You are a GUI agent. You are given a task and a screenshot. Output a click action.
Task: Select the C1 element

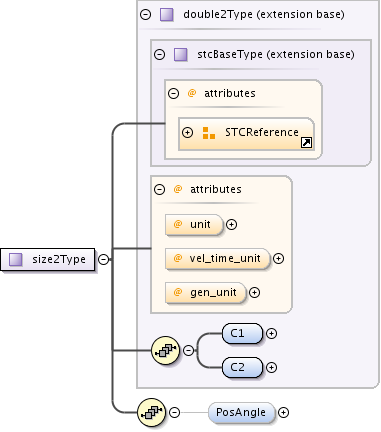click(x=242, y=333)
